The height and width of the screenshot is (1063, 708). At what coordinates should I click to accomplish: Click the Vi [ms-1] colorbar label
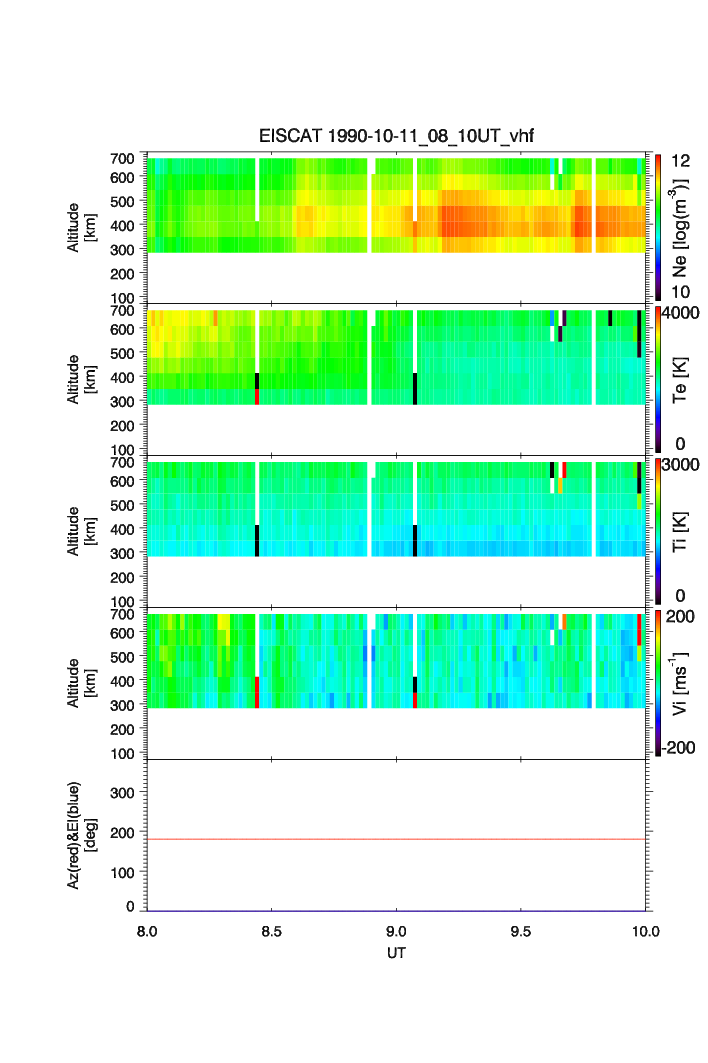click(680, 683)
